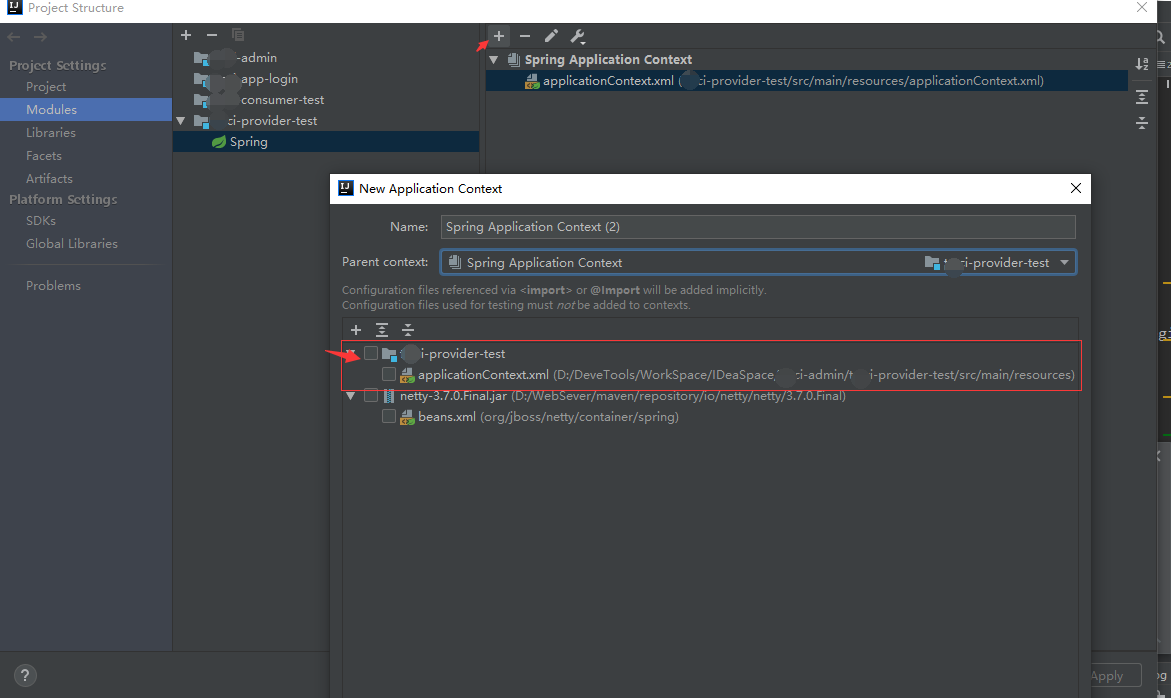The image size is (1171, 698).
Task: Click the back navigation arrow
Action: (12, 37)
